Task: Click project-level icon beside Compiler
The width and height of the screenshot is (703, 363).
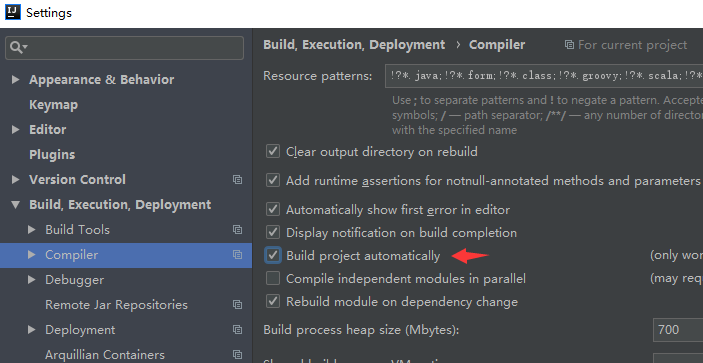Action: pyautogui.click(x=237, y=255)
